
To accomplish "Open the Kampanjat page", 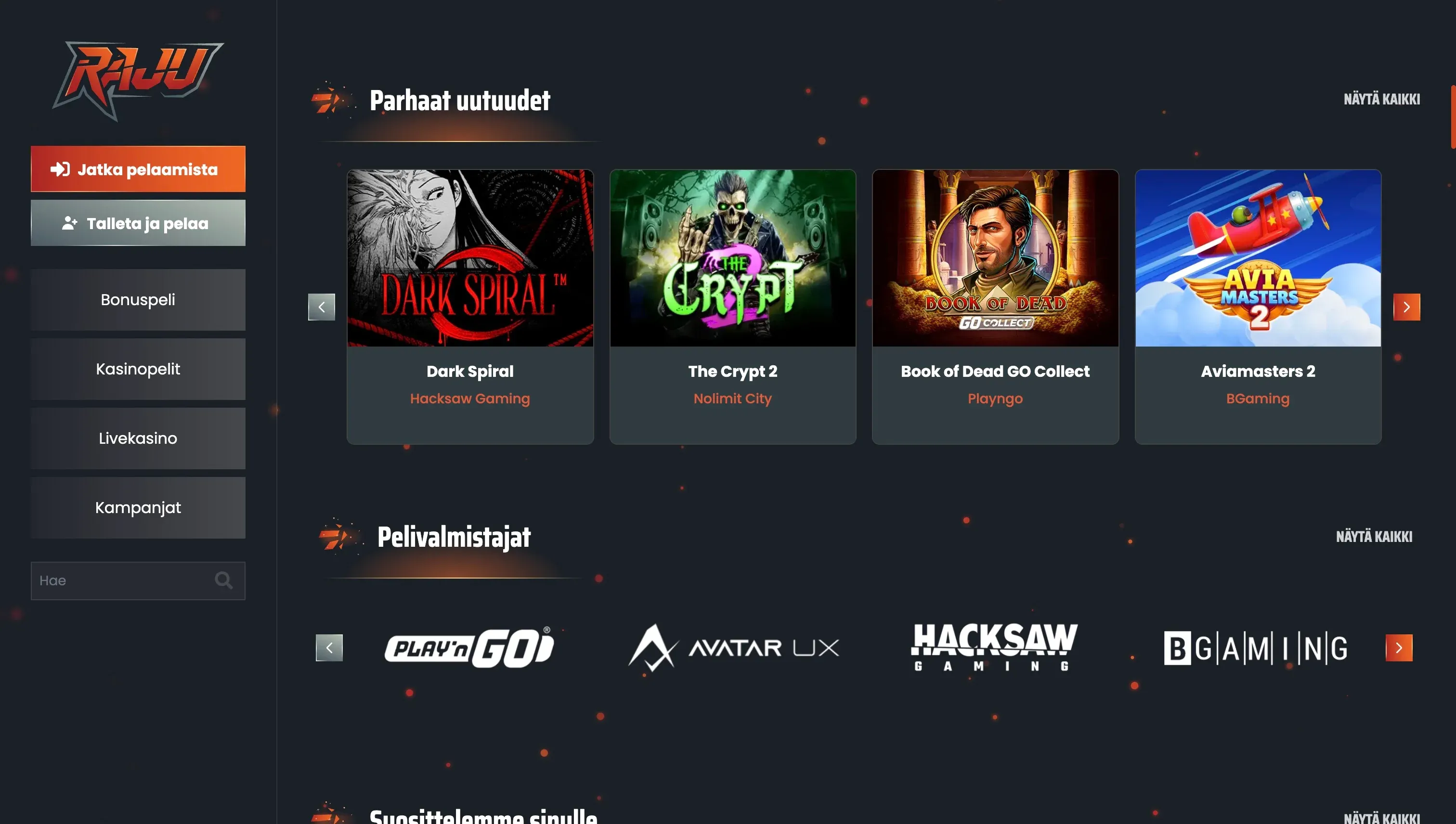I will click(x=138, y=508).
